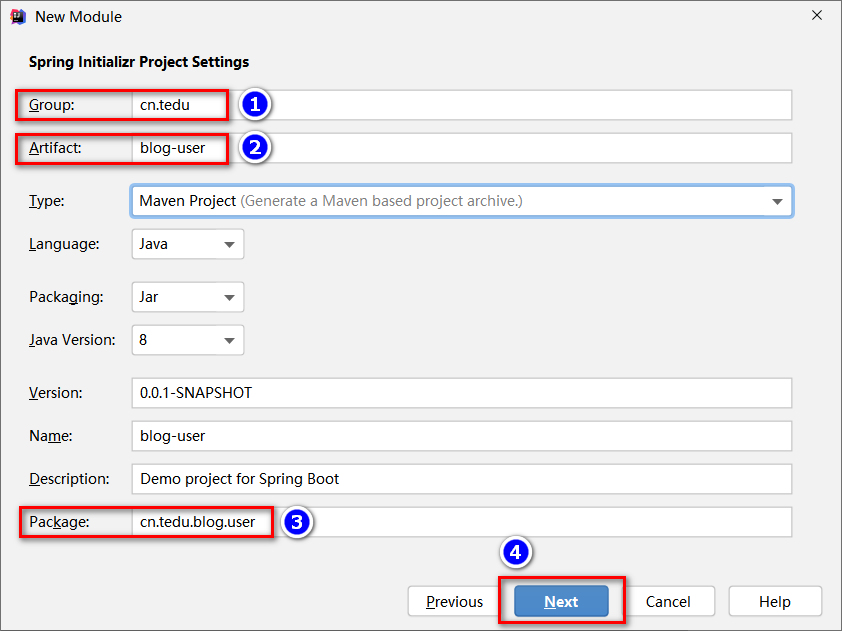Click the Language label
Image resolution: width=842 pixels, height=631 pixels.
pyautogui.click(x=64, y=244)
